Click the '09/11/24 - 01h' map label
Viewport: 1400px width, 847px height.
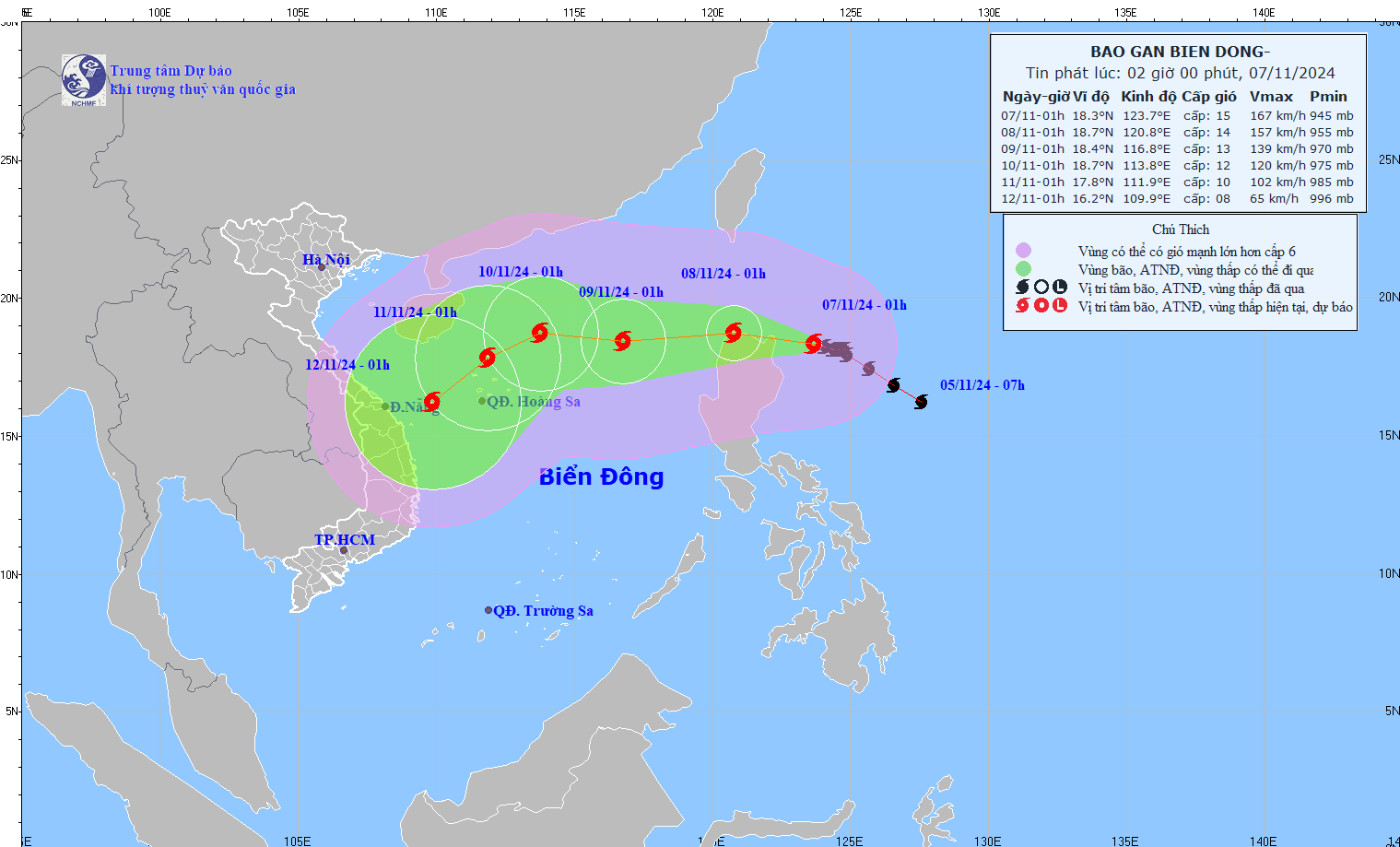[621, 292]
